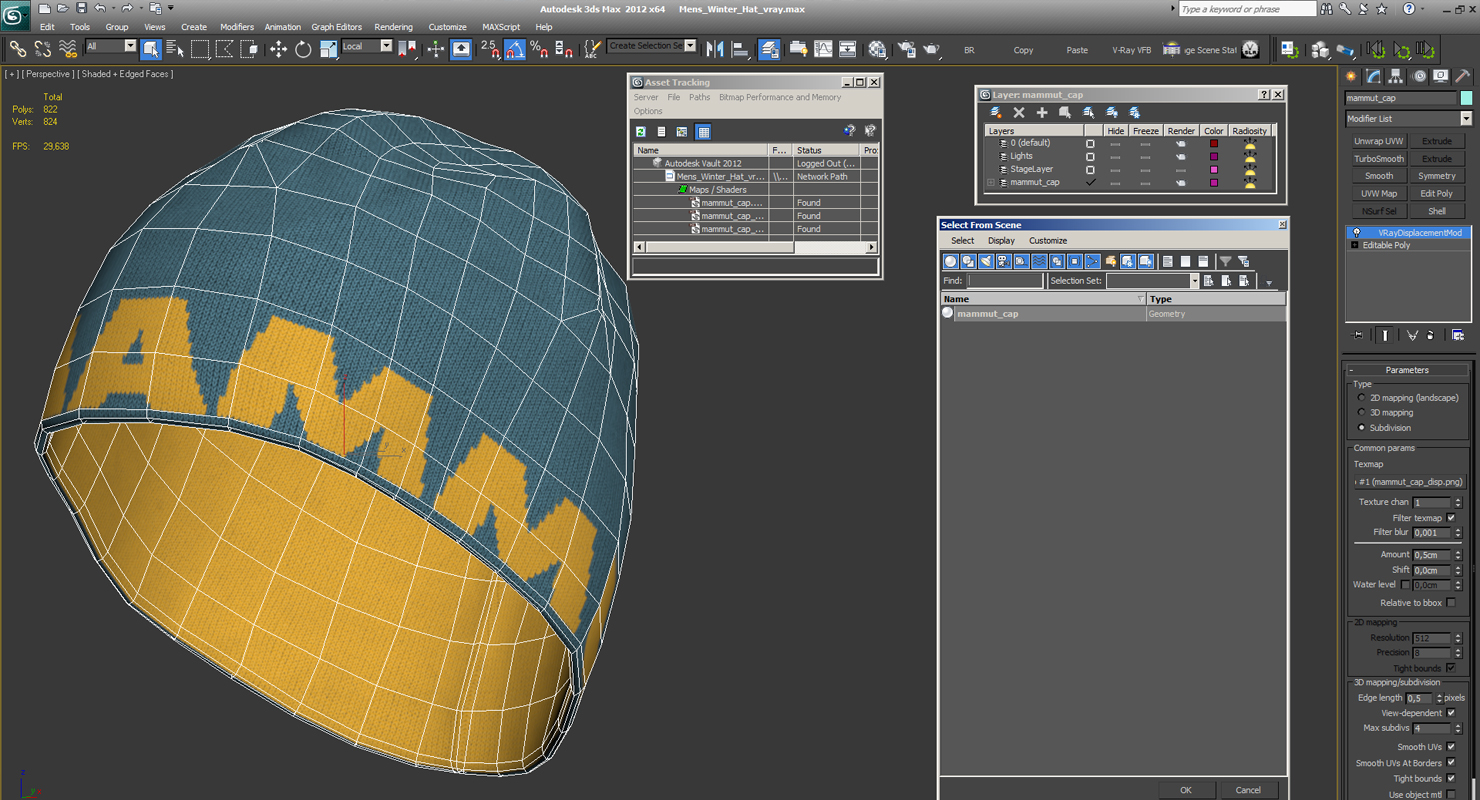Click the TurboSmooth modifier button
Viewport: 1480px width, 800px height.
(1379, 158)
